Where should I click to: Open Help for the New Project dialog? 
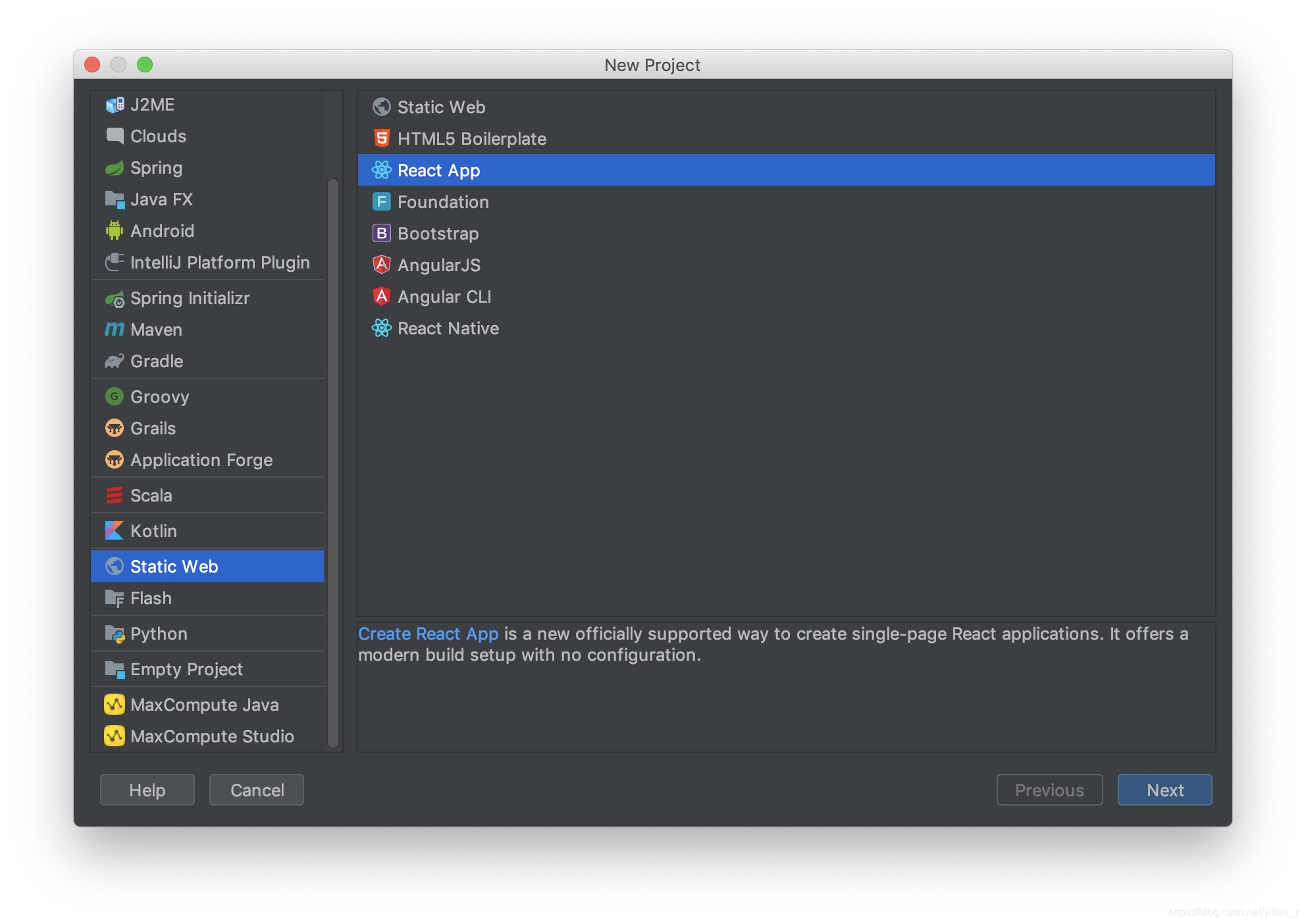click(x=147, y=790)
